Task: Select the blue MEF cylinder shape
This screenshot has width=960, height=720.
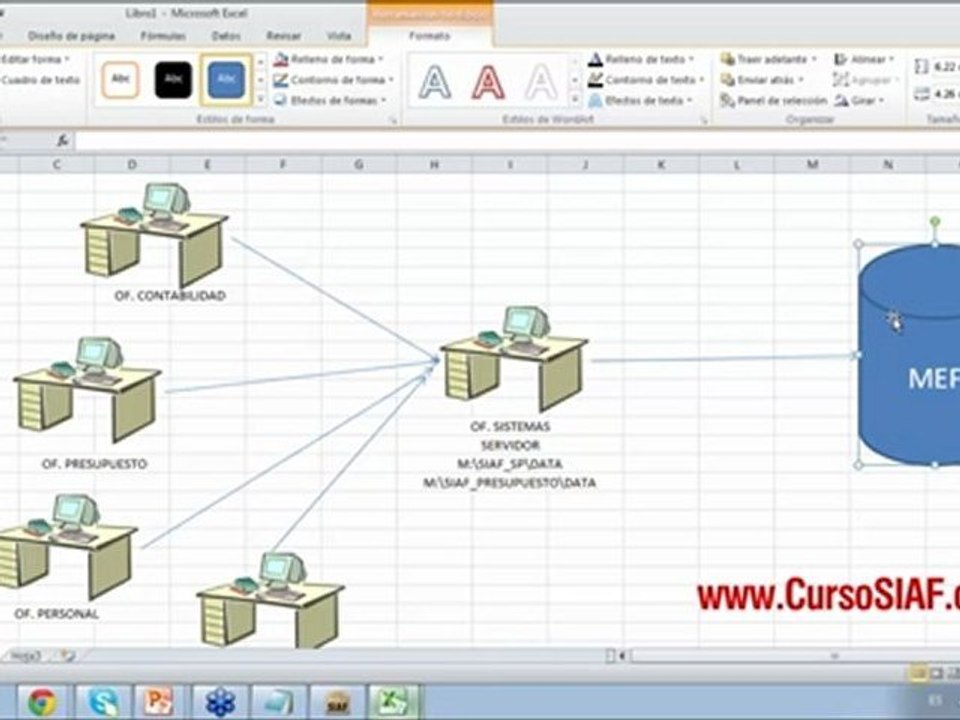Action: [910, 355]
